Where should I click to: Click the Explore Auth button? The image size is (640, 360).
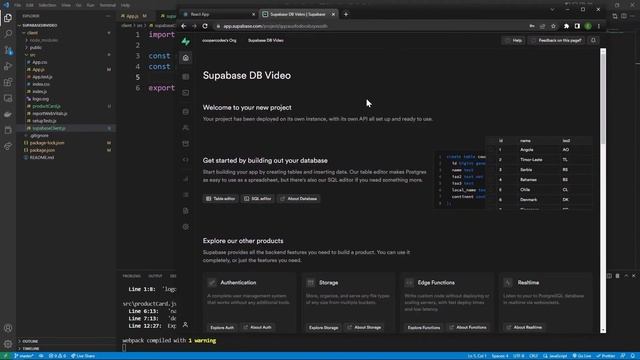222,327
